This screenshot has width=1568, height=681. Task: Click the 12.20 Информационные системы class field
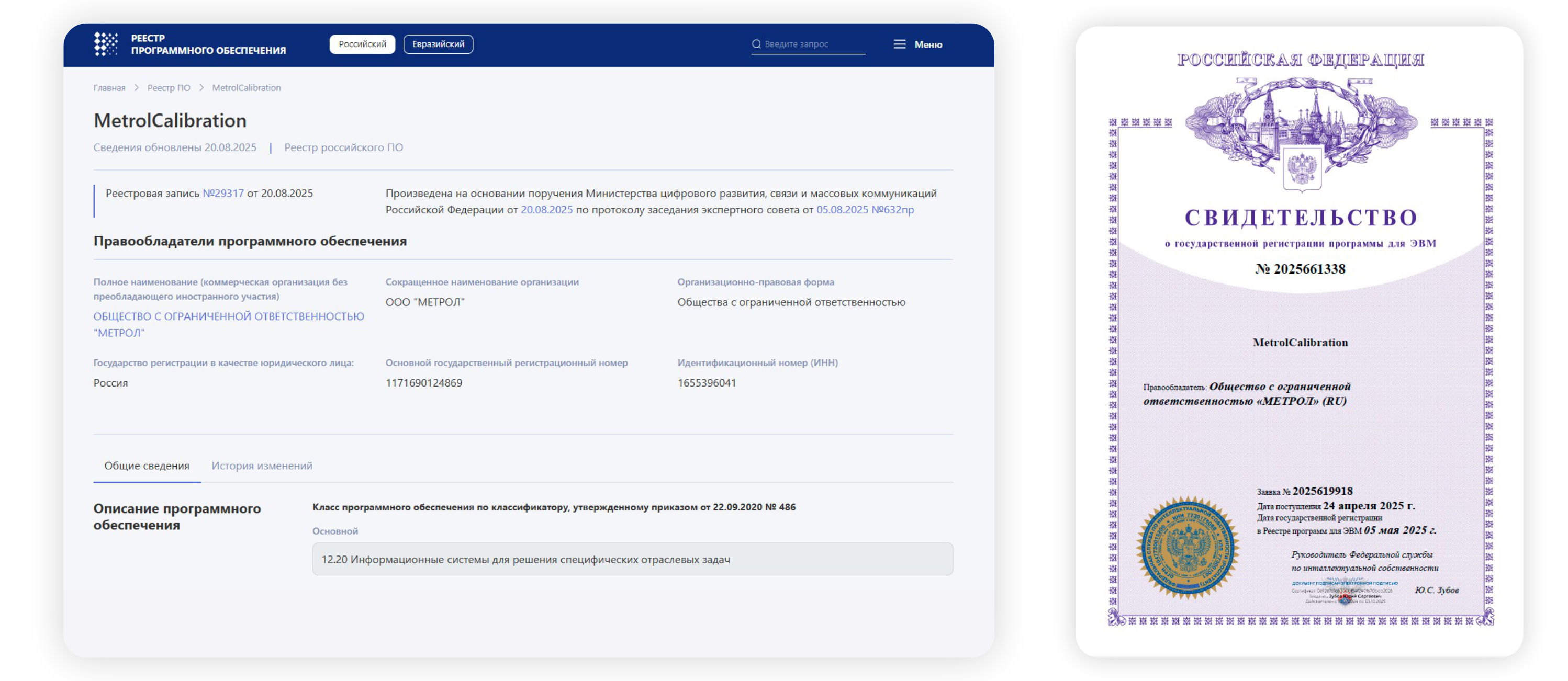coord(632,559)
